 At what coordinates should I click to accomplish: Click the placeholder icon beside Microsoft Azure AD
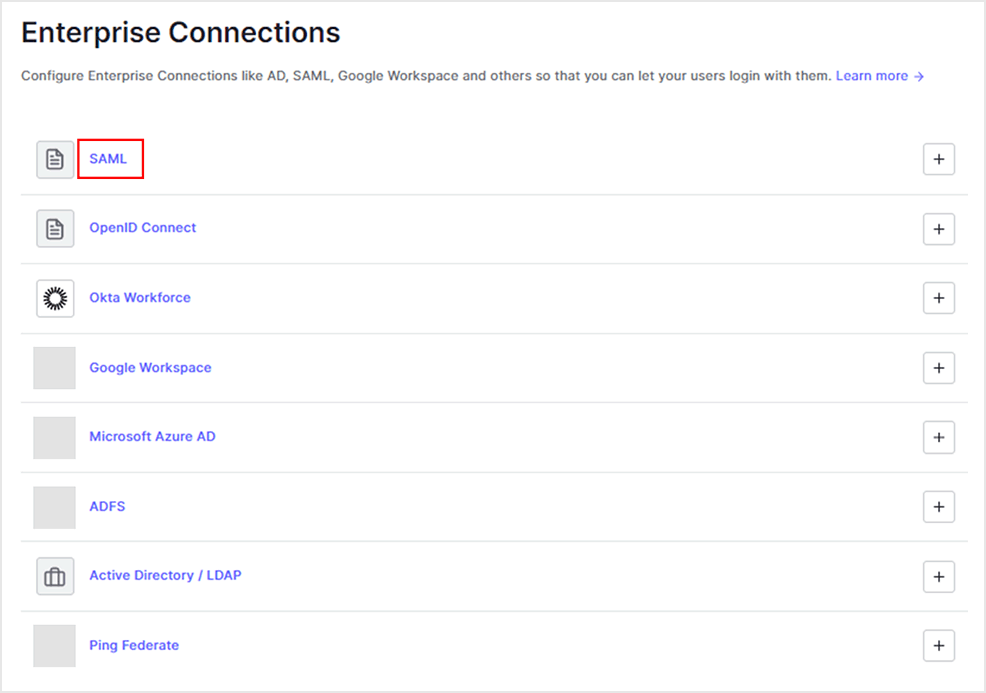55,437
